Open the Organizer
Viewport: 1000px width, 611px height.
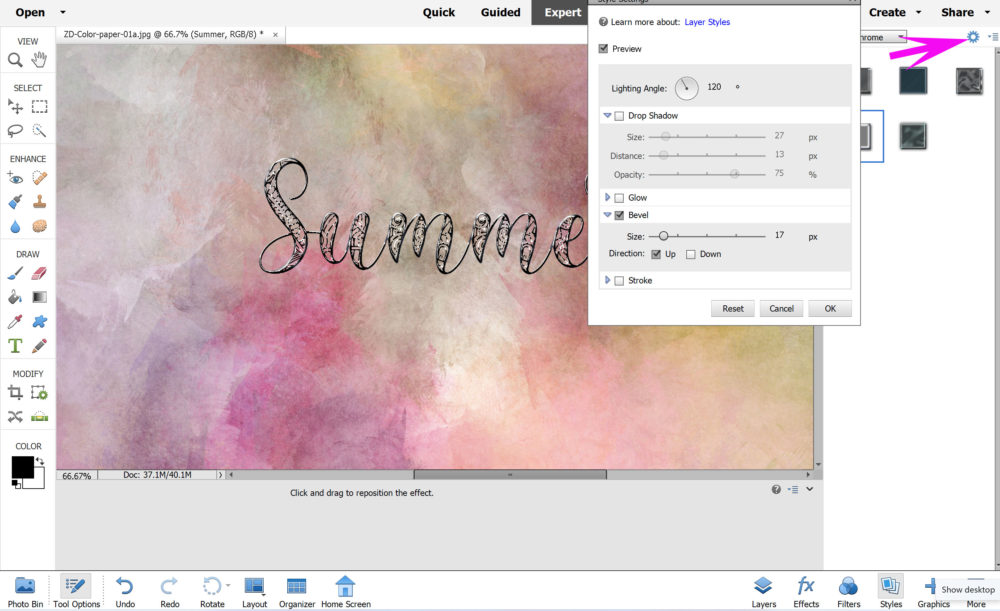point(297,591)
